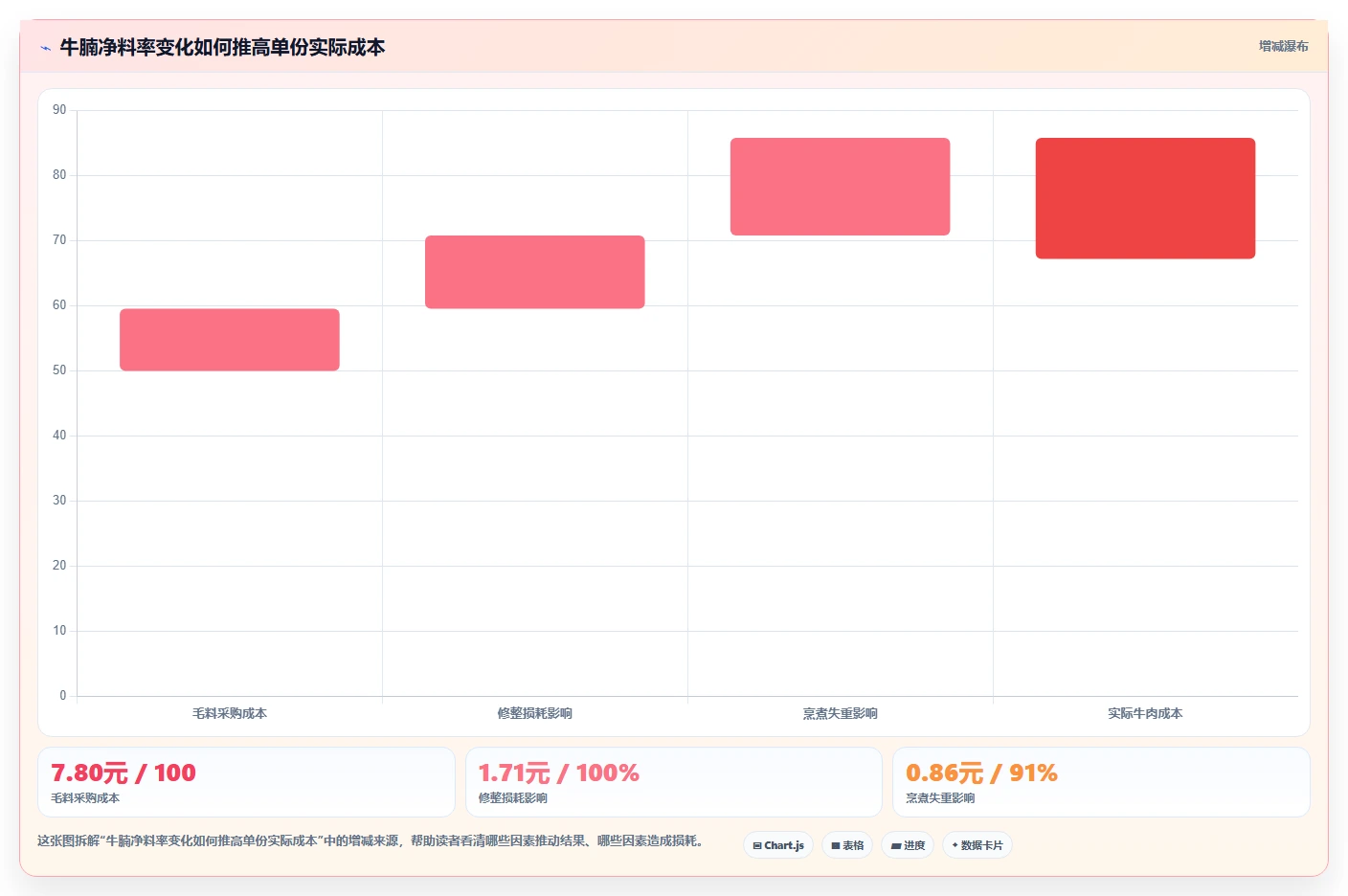Image resolution: width=1348 pixels, height=896 pixels.
Task: Click the y-axis value 90
Action: 59,110
